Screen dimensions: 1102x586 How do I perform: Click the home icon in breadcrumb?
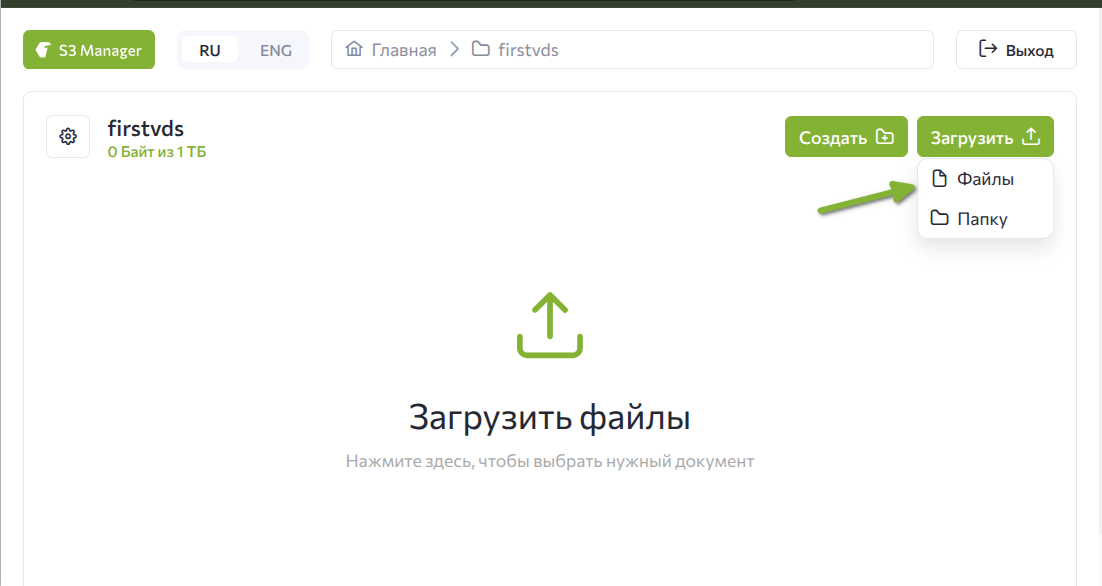click(353, 49)
